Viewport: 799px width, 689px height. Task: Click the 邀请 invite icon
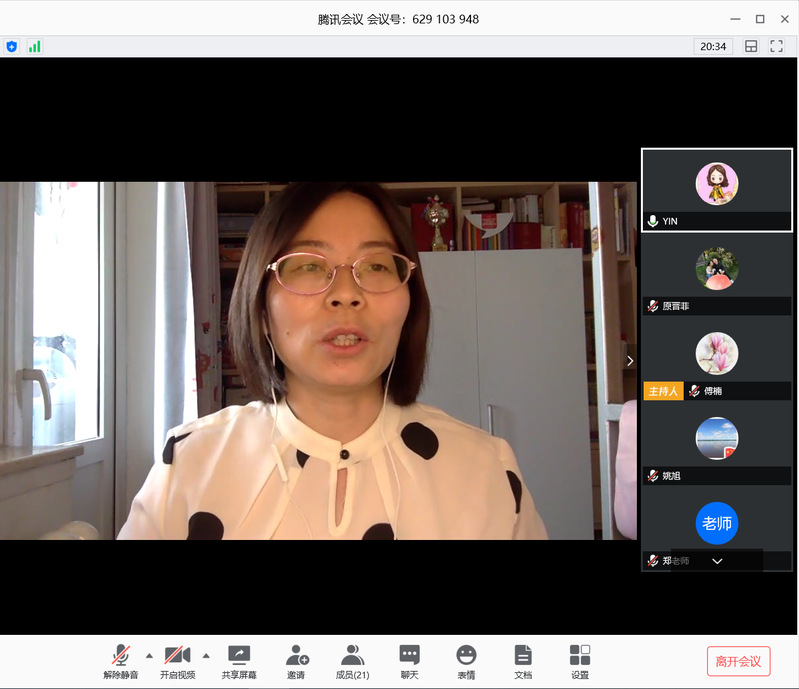pyautogui.click(x=296, y=661)
